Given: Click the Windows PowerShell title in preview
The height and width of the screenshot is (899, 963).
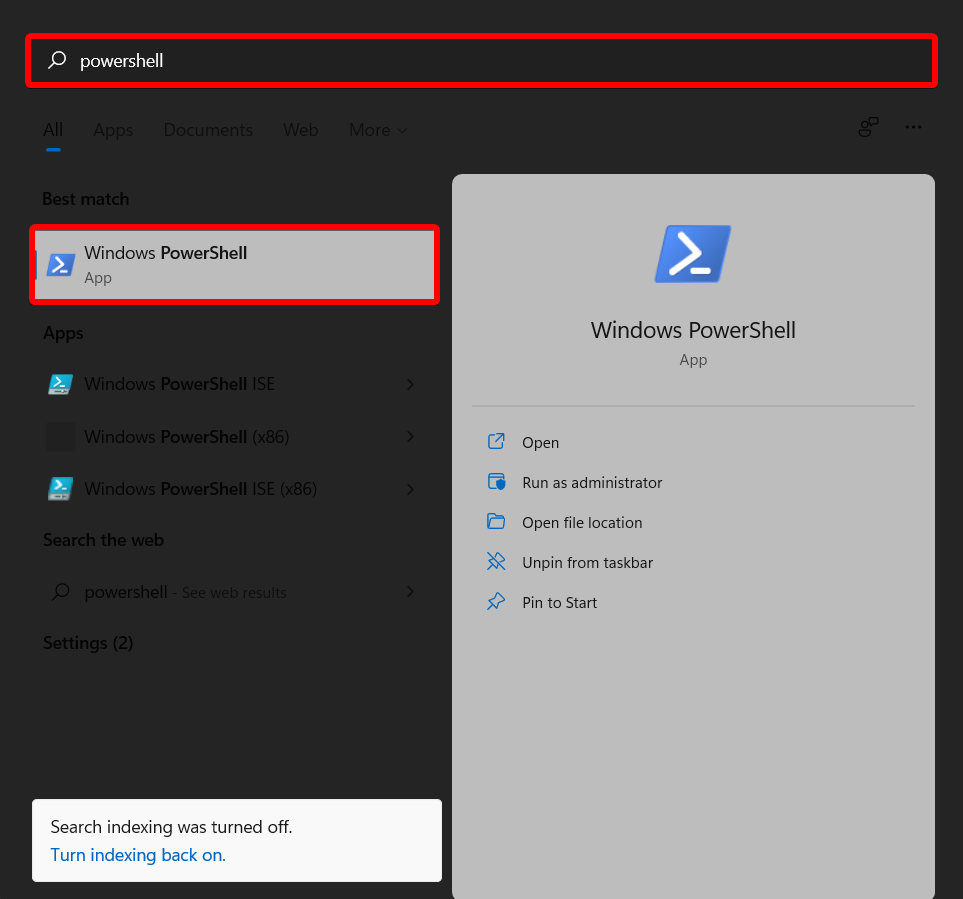Looking at the screenshot, I should click(693, 330).
